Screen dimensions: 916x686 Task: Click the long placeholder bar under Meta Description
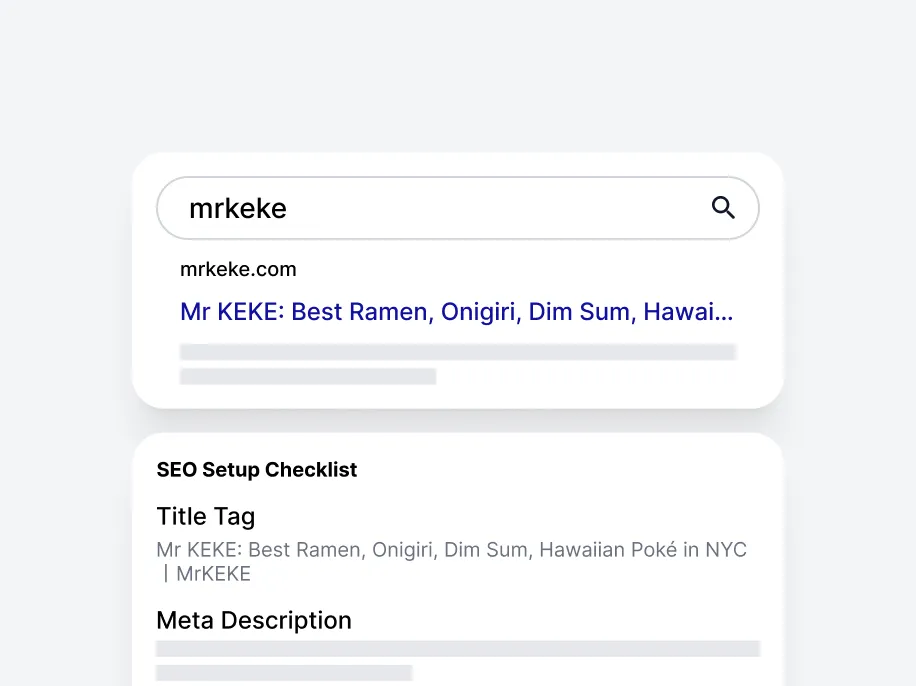point(458,649)
